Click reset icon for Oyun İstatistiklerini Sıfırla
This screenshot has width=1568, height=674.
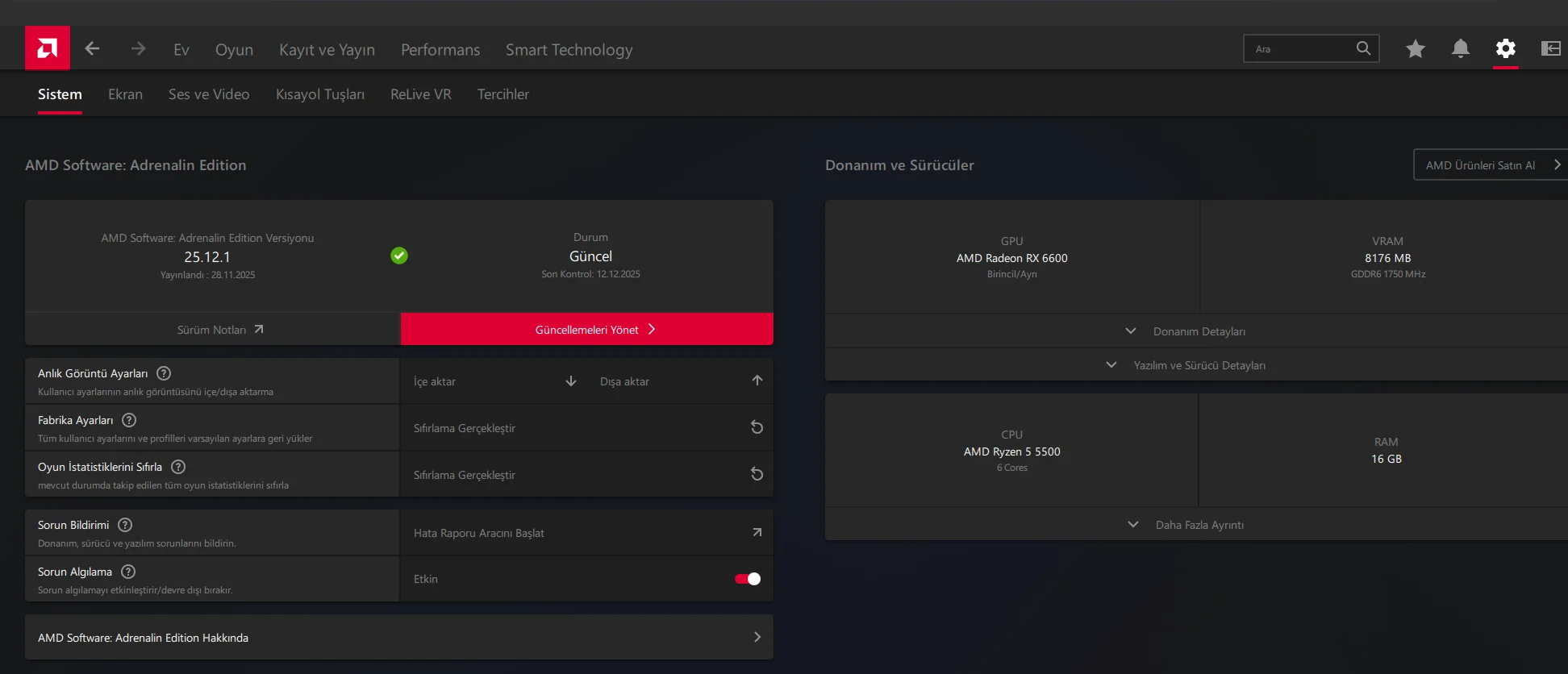click(757, 474)
